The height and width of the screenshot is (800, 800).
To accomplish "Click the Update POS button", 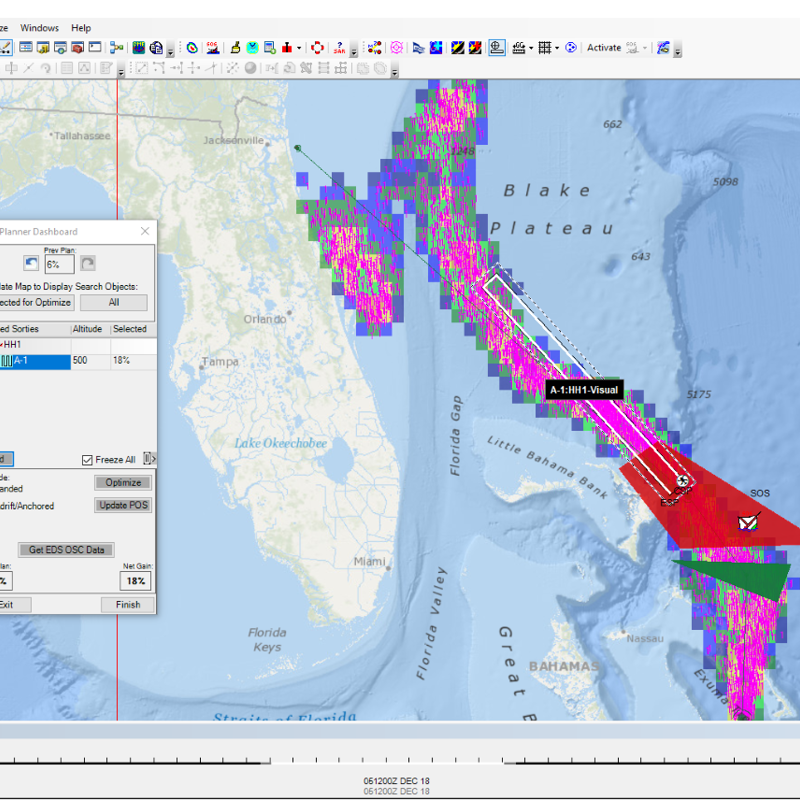I will pos(124,505).
